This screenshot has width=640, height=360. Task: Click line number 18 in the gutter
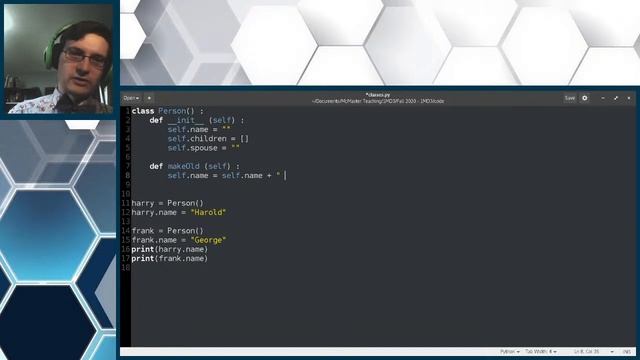coord(126,268)
